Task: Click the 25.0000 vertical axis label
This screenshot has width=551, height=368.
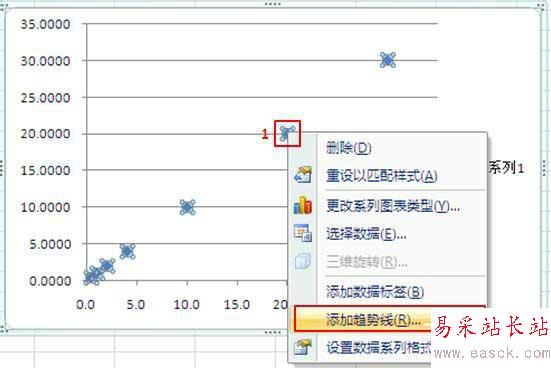Action: click(45, 98)
